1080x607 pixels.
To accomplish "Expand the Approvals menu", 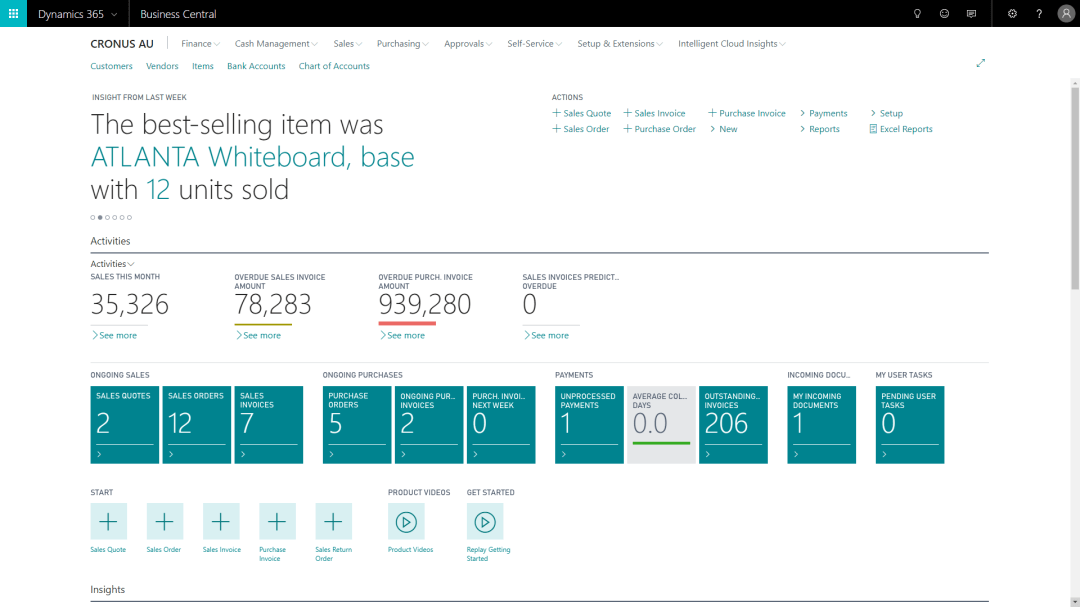I will pyautogui.click(x=468, y=43).
